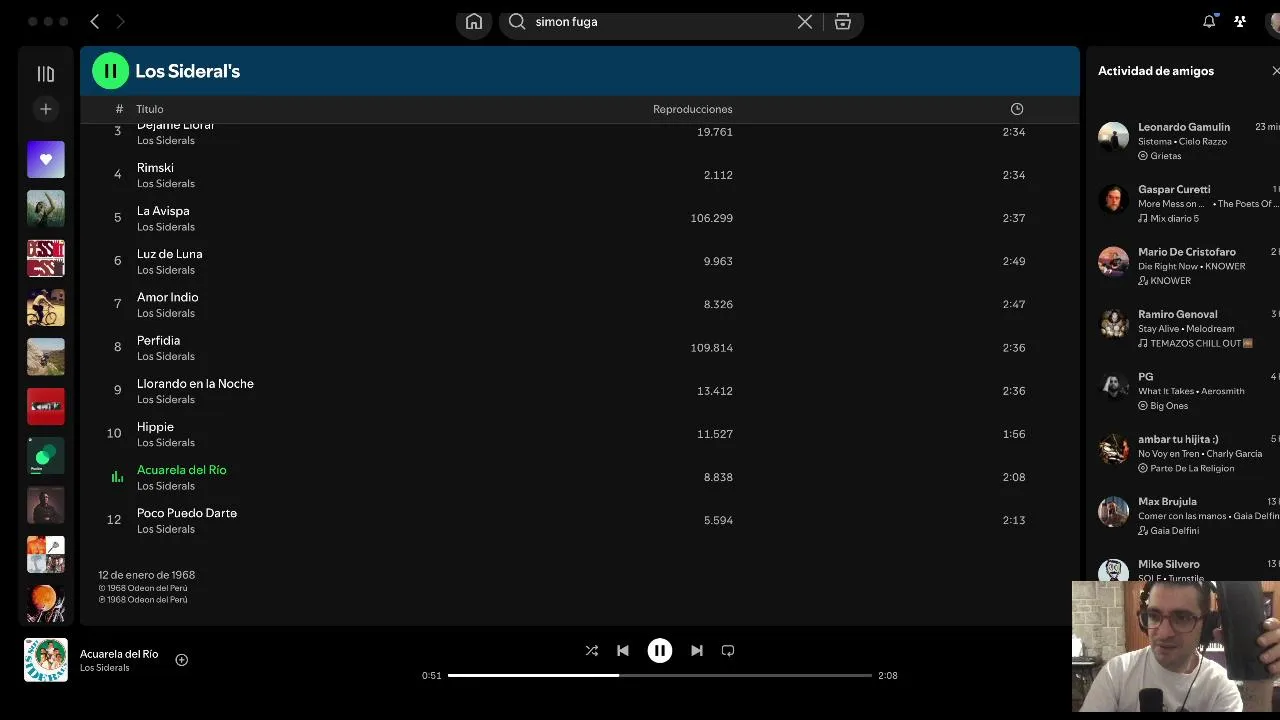Open 'Mix diario 5' playlist from Gaspar Curetti
Image resolution: width=1280 pixels, height=720 pixels.
(x=1174, y=218)
